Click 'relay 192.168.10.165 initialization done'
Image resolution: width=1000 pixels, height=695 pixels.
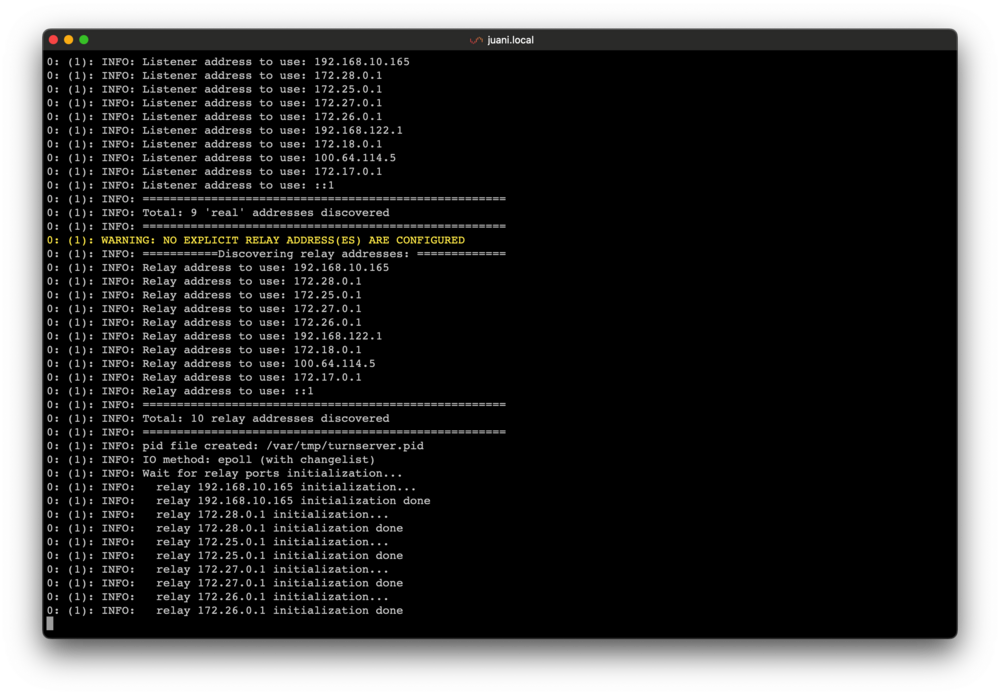(x=293, y=501)
